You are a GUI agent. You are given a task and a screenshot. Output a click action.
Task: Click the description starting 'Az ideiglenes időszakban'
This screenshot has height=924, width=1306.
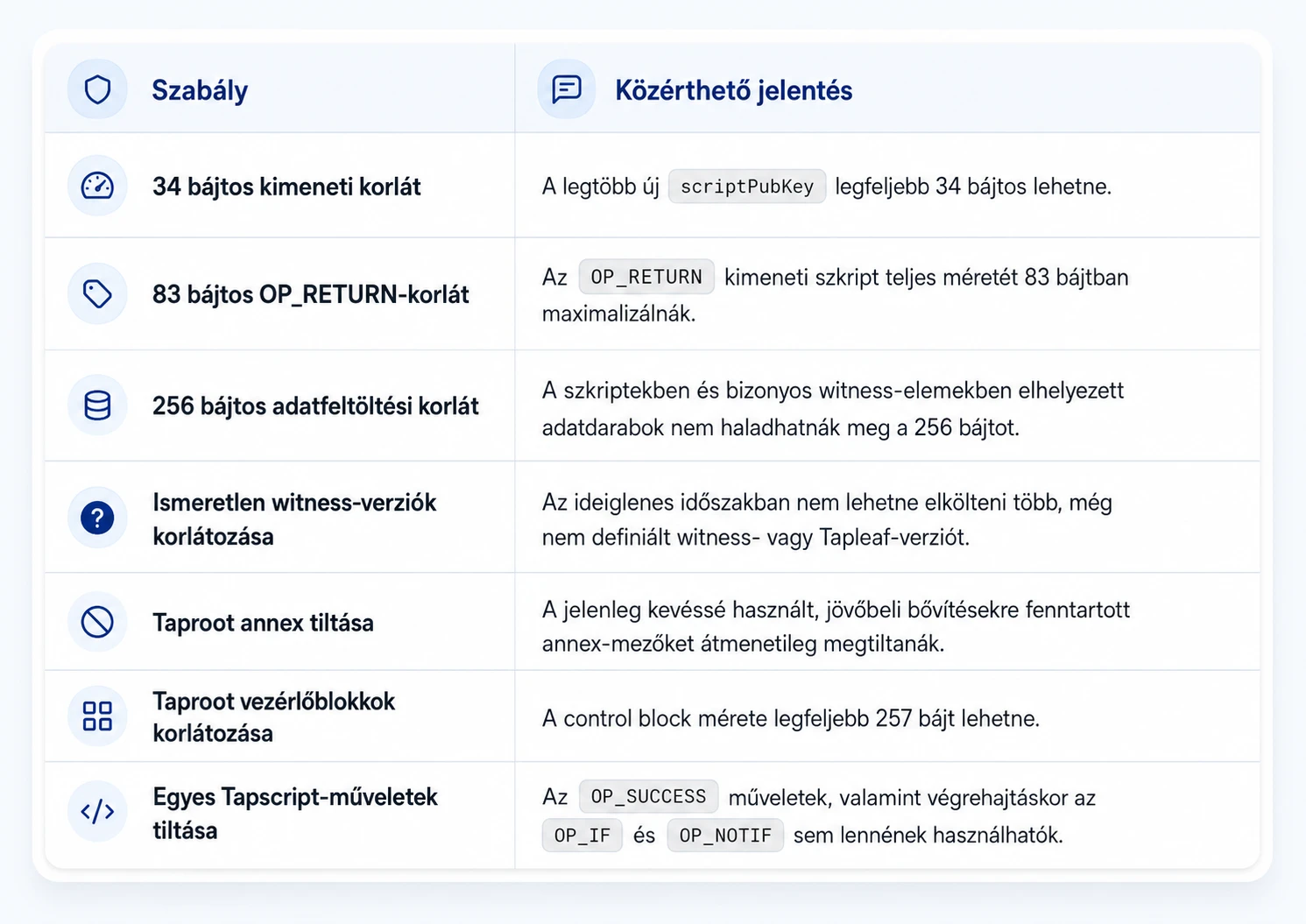click(x=827, y=519)
